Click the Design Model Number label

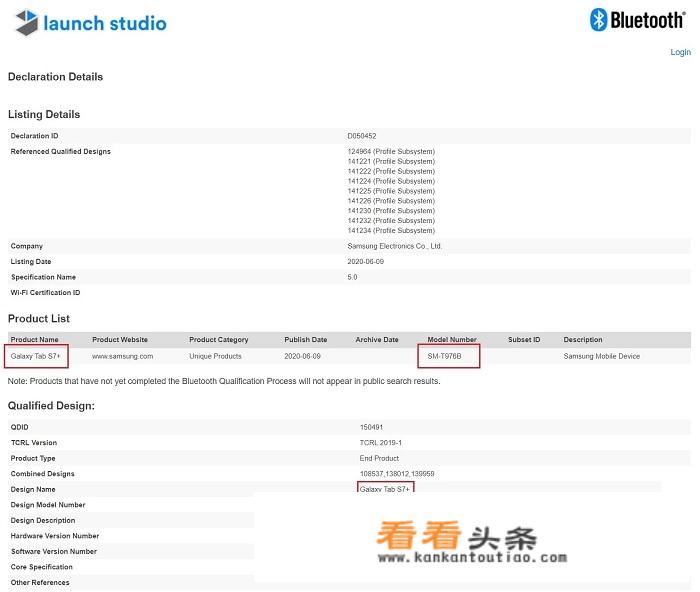tap(48, 505)
